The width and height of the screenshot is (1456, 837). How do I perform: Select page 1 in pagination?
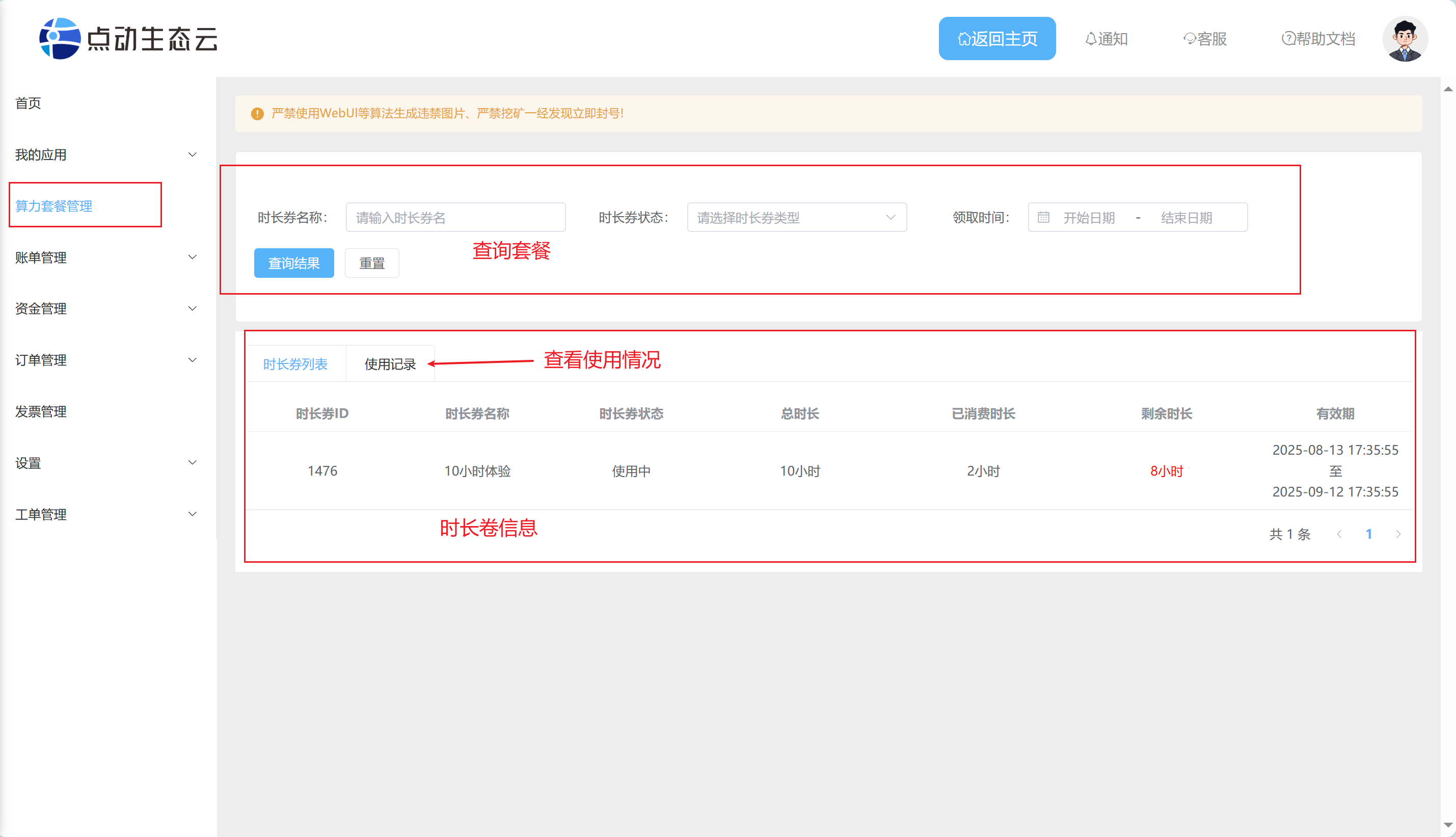click(1369, 534)
